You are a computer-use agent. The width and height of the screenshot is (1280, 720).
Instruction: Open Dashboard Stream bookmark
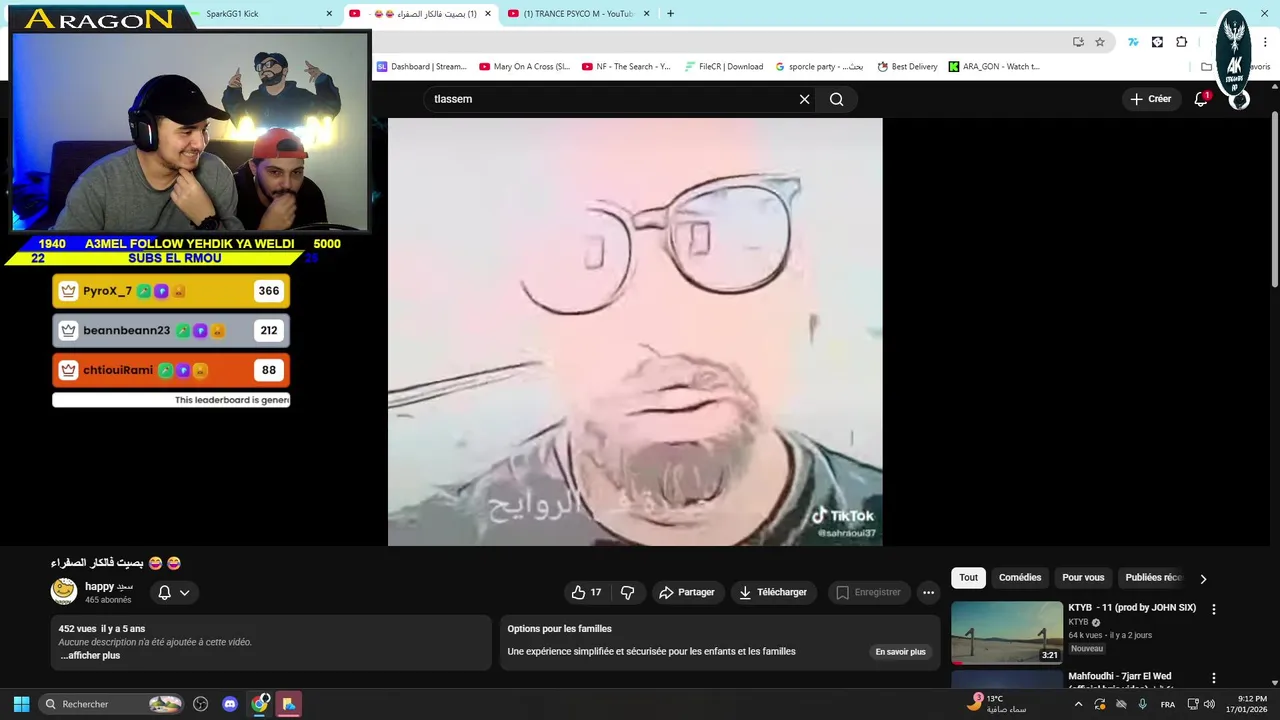coord(422,67)
